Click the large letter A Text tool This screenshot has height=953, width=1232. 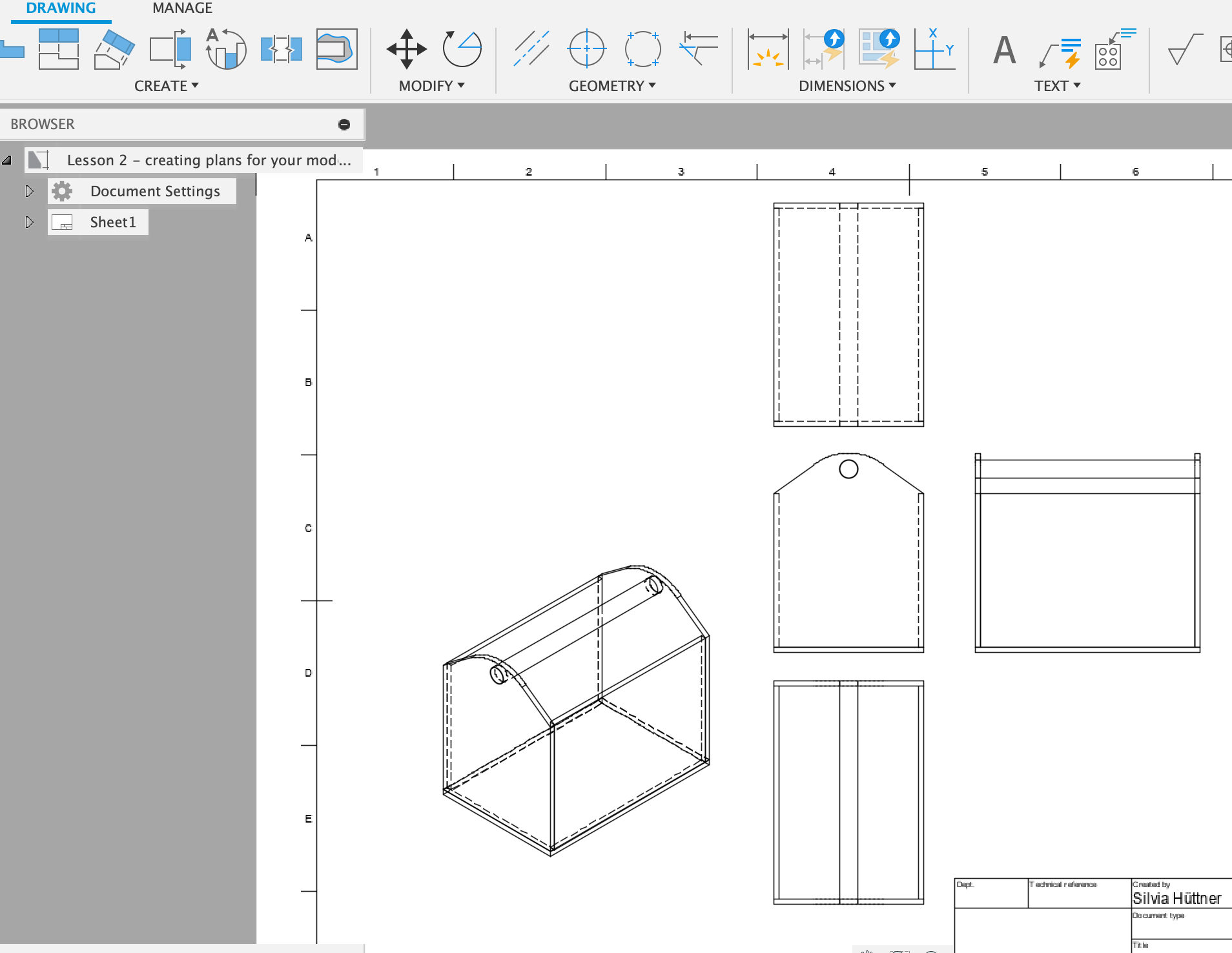1004,50
